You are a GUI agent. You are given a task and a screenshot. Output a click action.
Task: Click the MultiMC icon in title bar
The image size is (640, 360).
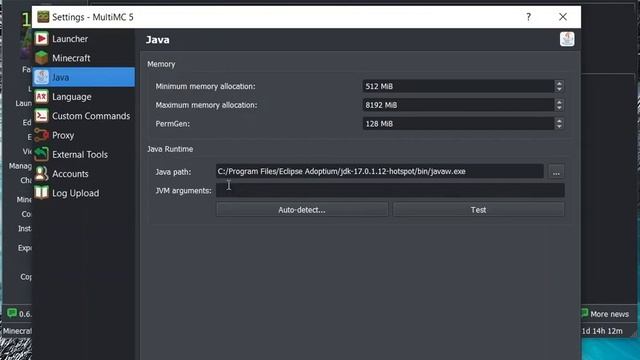pos(43,17)
